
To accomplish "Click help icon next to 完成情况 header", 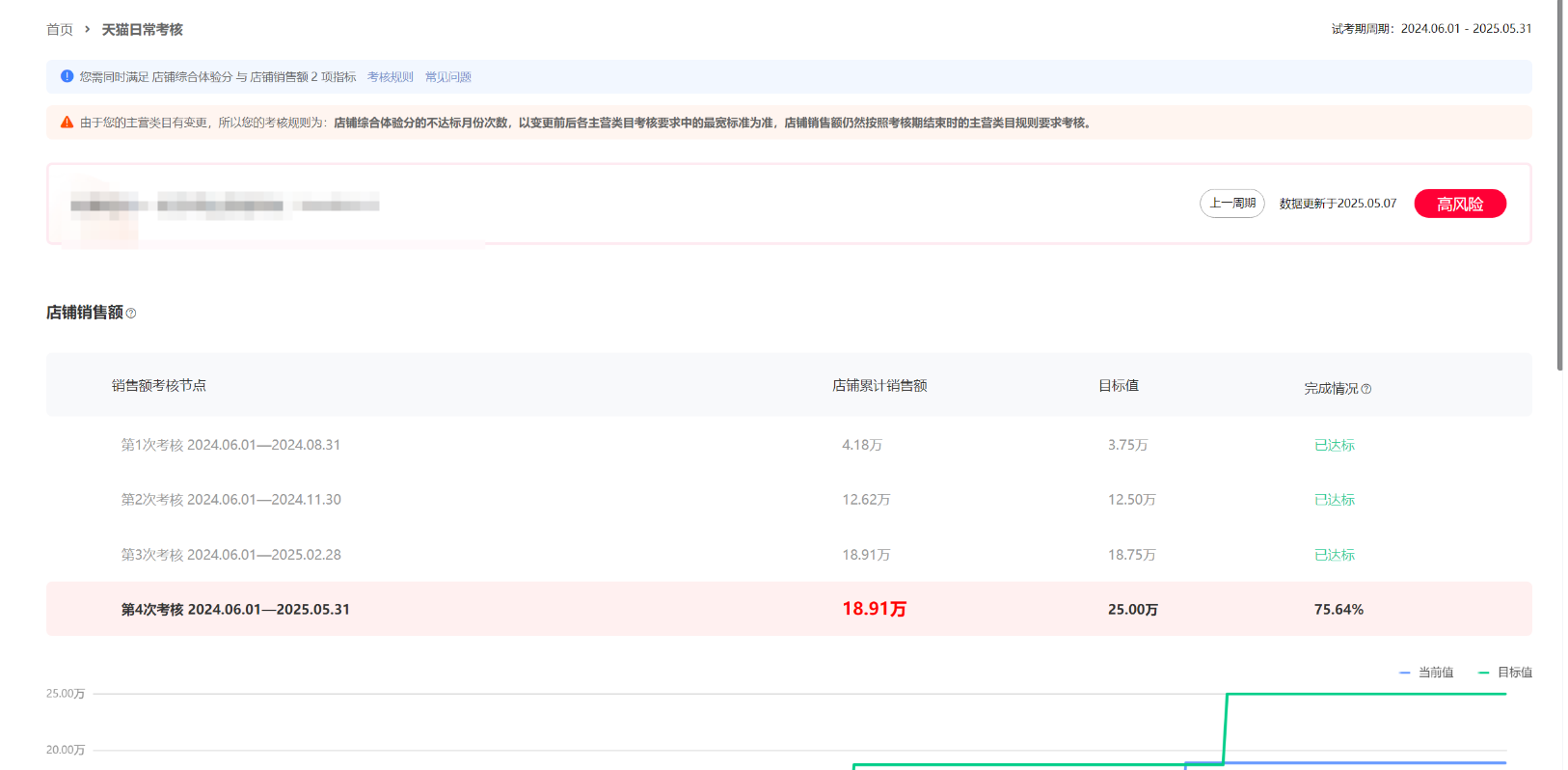I will point(1365,389).
